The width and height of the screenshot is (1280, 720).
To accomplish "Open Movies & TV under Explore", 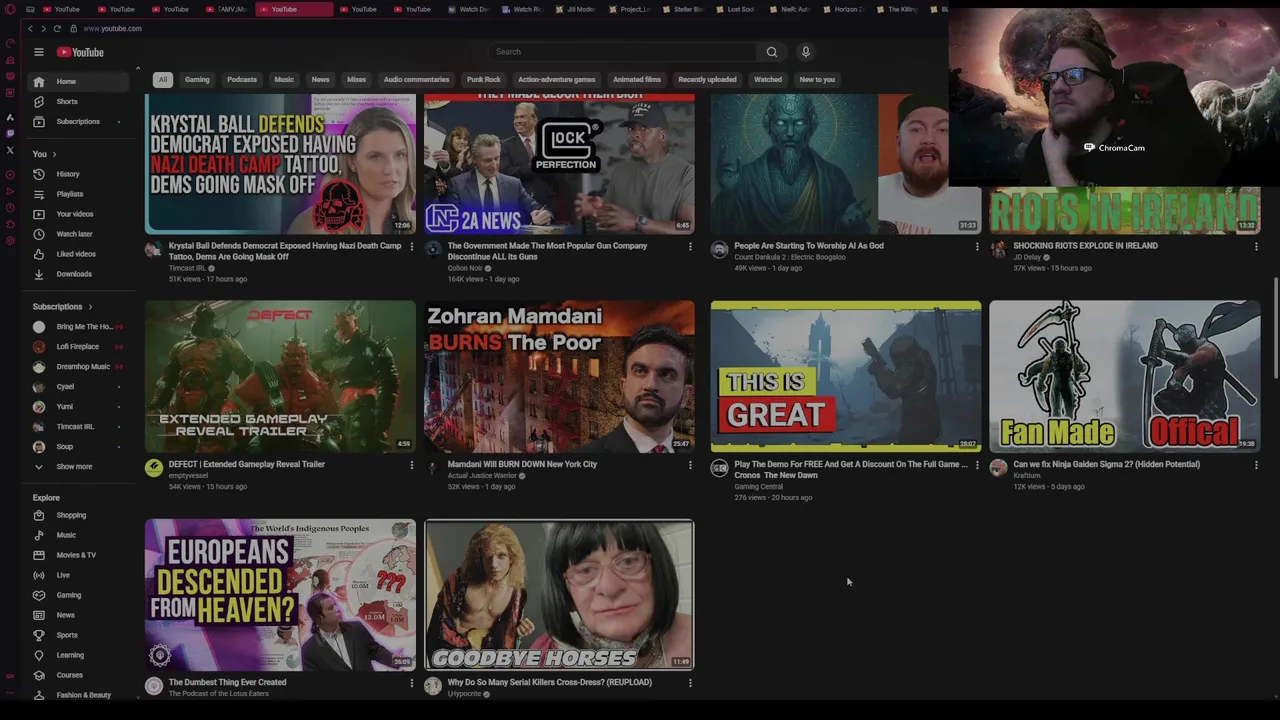I will pyautogui.click(x=78, y=555).
